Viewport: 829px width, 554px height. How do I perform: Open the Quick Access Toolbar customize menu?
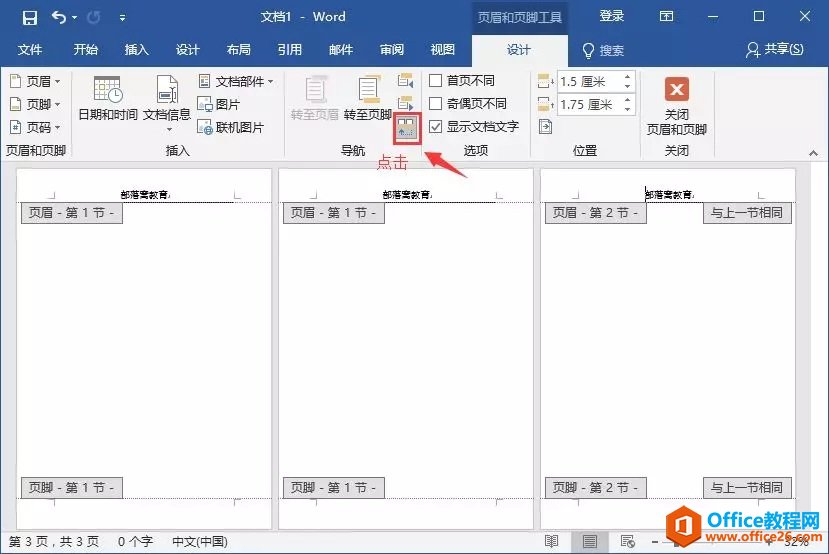122,18
